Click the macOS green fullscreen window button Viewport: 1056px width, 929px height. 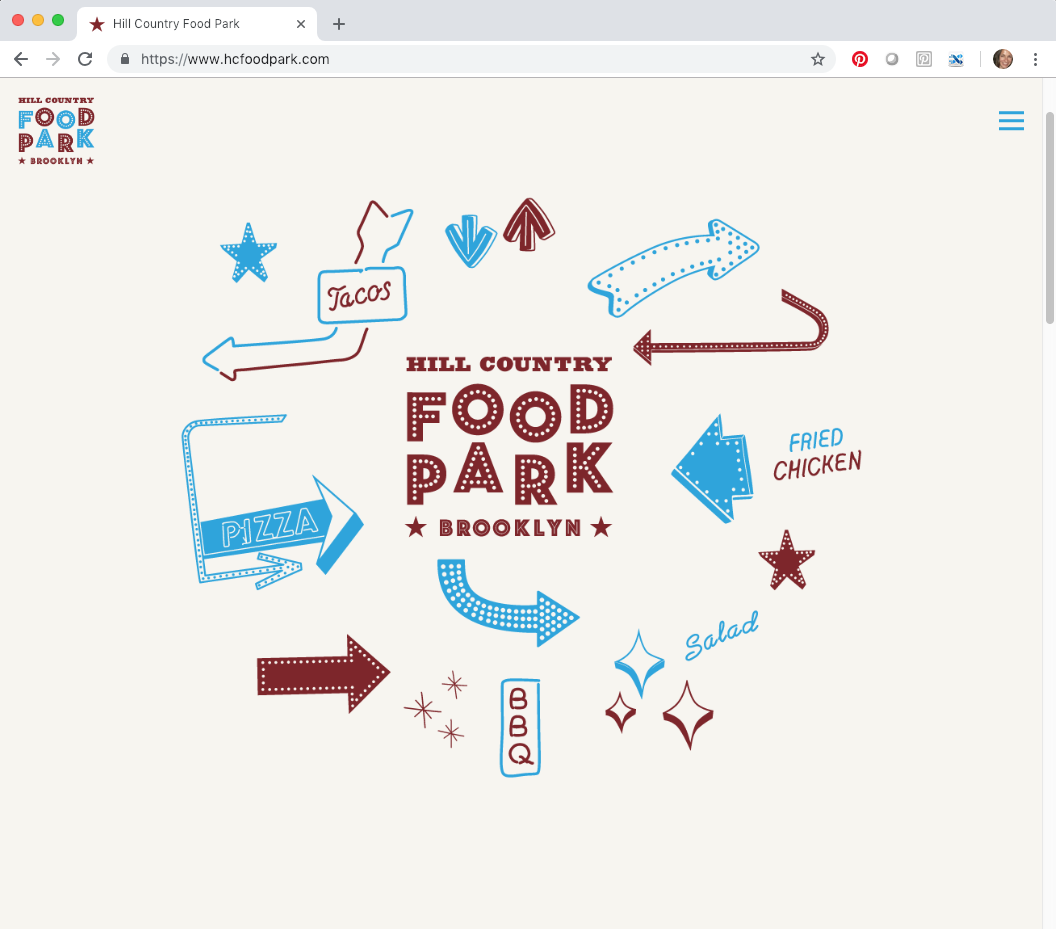(x=58, y=20)
